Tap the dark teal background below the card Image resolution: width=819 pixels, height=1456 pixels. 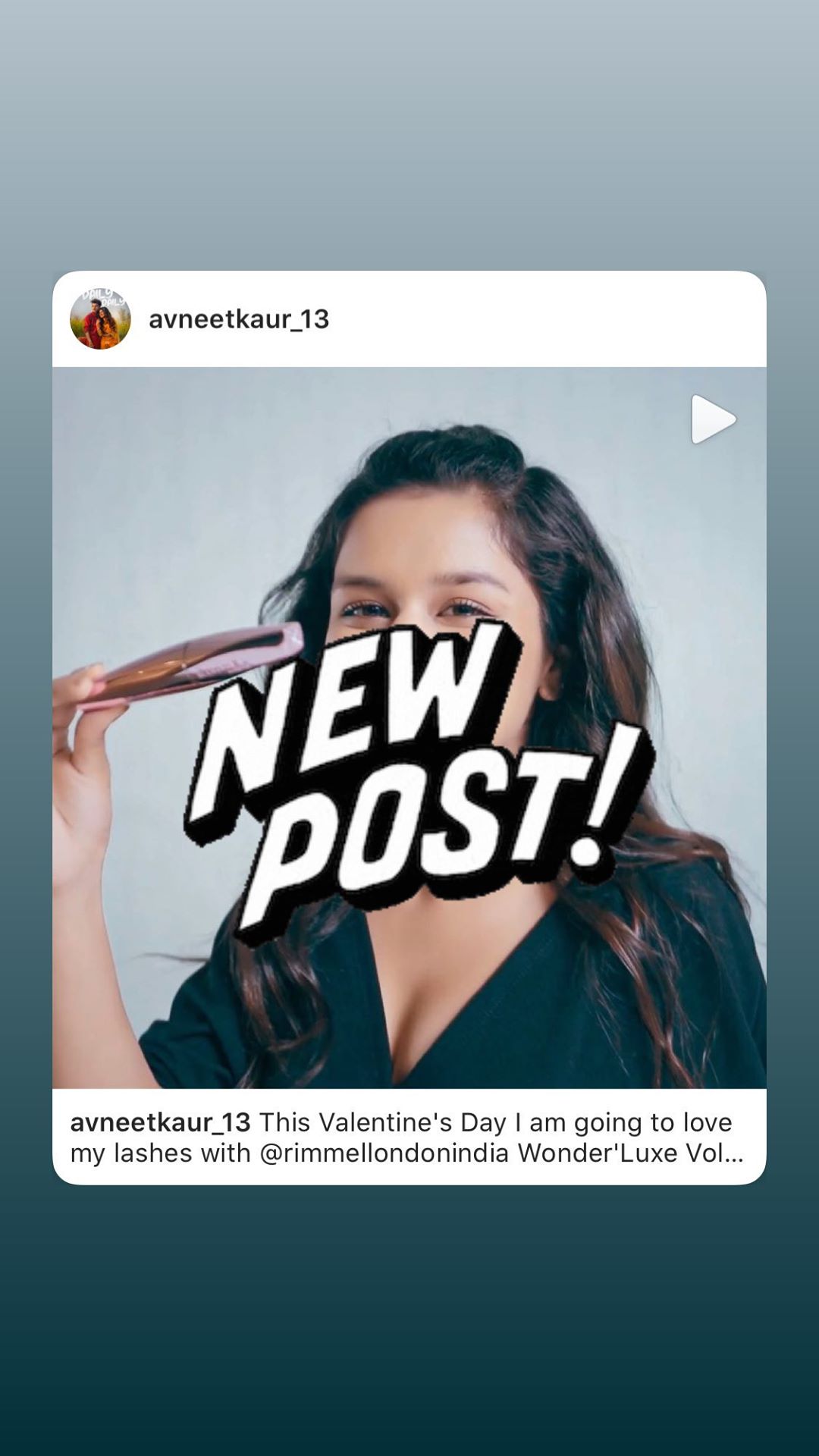tap(409, 1319)
